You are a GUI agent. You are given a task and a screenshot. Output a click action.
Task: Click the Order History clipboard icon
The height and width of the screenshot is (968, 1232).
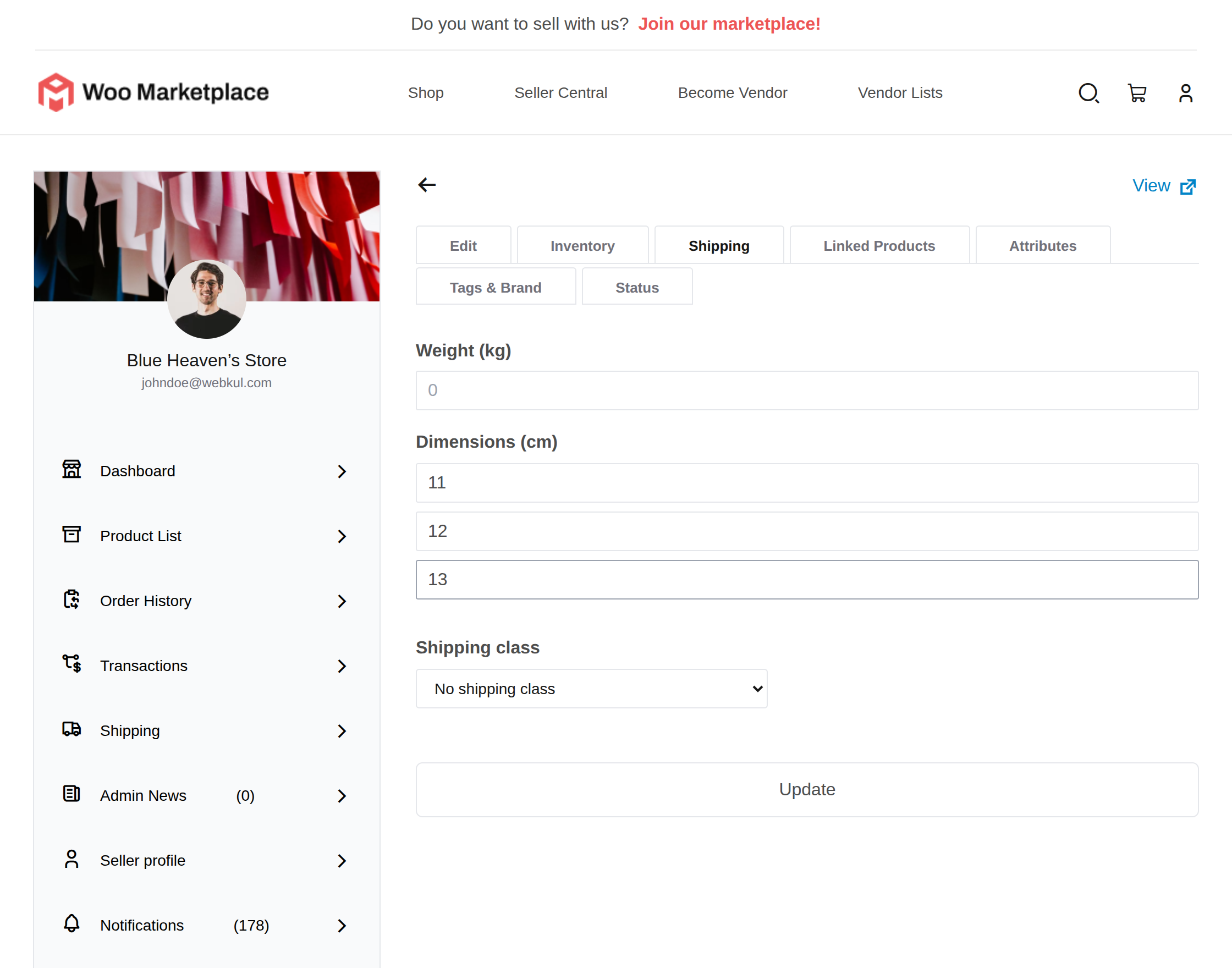[x=71, y=599]
